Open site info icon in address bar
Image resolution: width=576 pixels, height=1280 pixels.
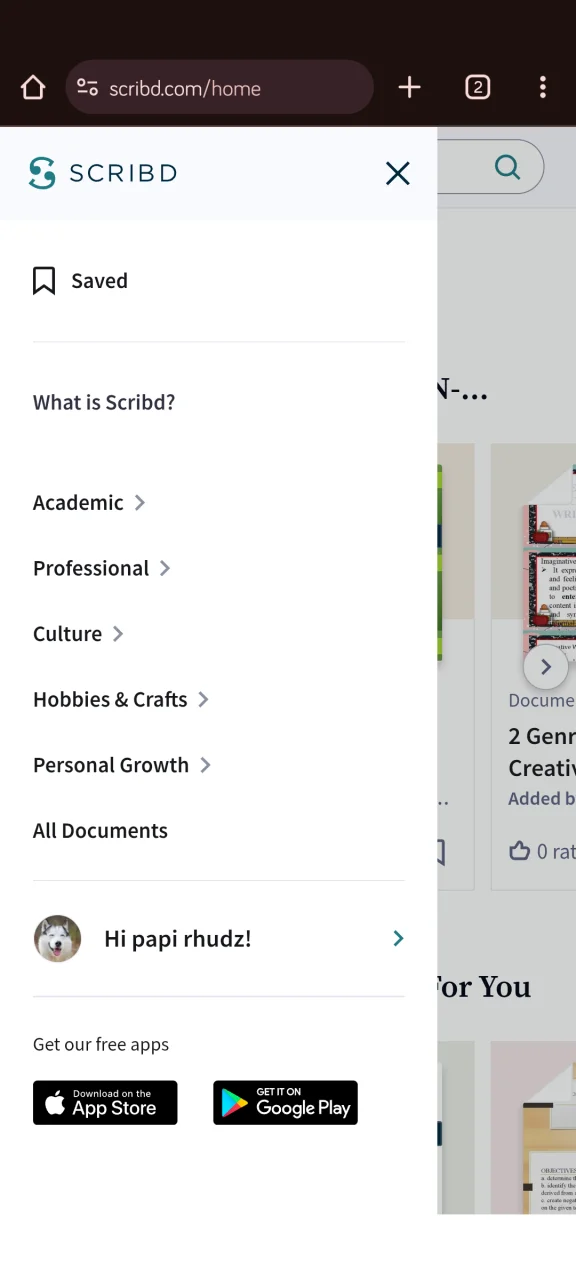87,88
